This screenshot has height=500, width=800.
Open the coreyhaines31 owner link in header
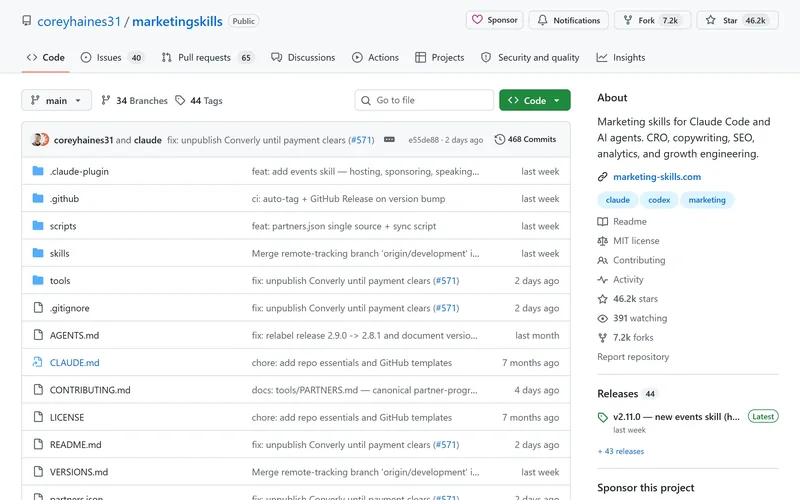click(x=79, y=21)
